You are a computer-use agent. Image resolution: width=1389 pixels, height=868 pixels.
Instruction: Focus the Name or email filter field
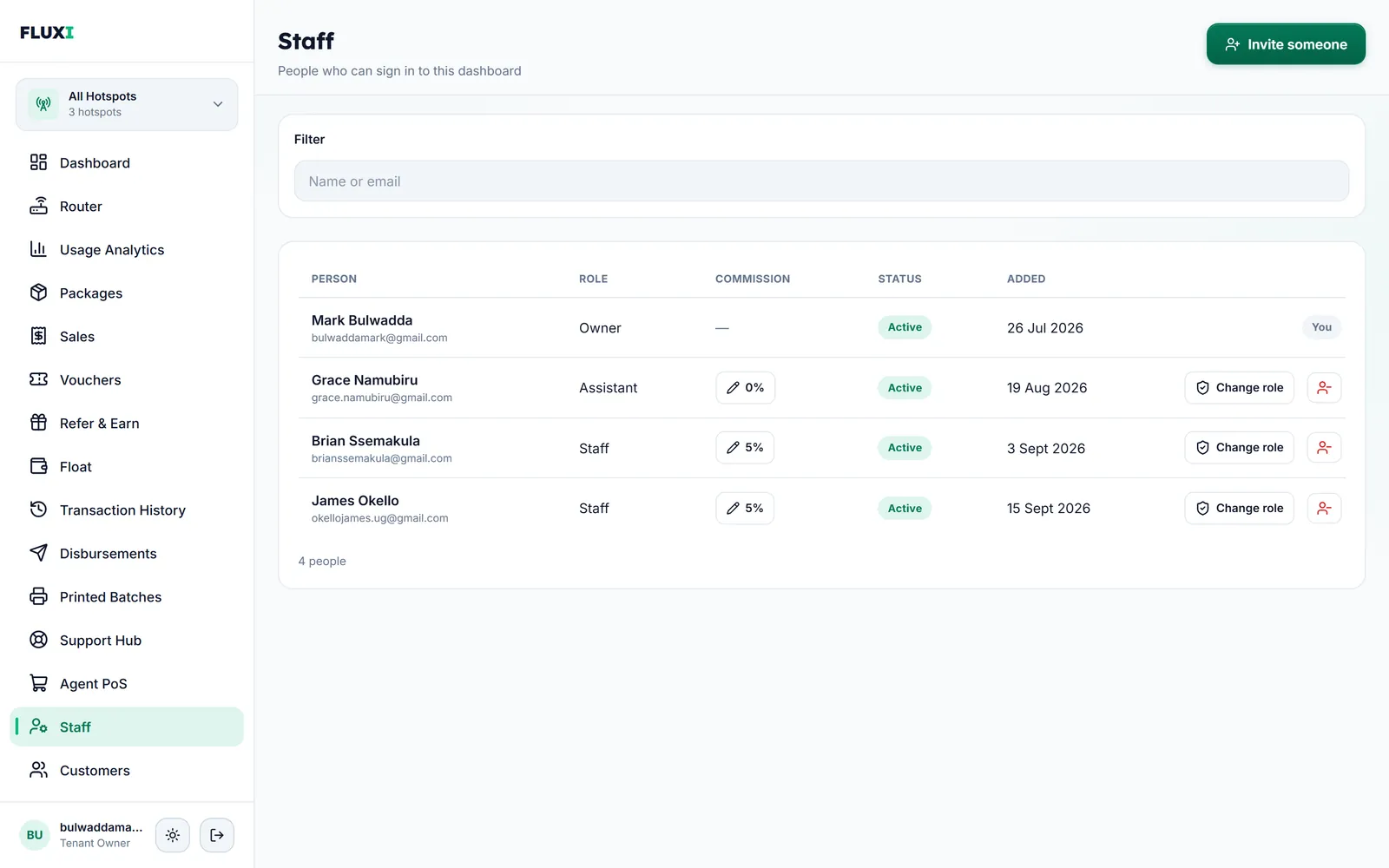821,181
